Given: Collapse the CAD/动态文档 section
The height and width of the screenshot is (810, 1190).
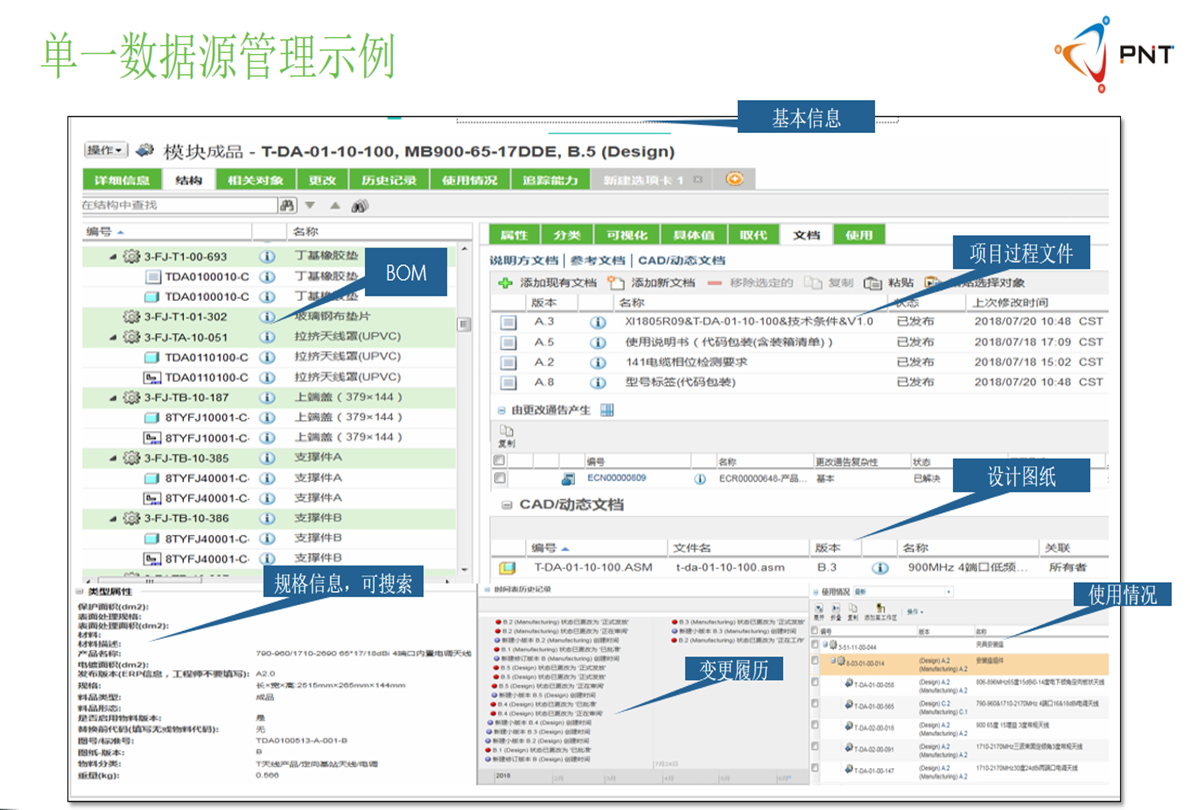Looking at the screenshot, I should point(506,505).
